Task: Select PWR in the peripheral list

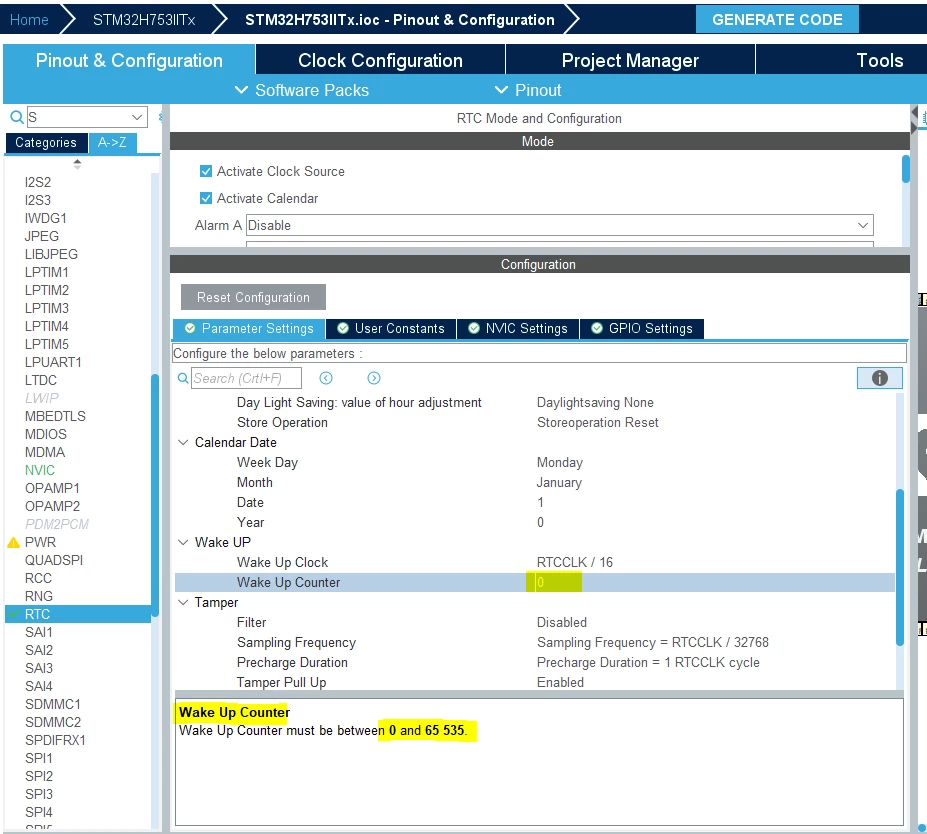Action: pos(40,543)
